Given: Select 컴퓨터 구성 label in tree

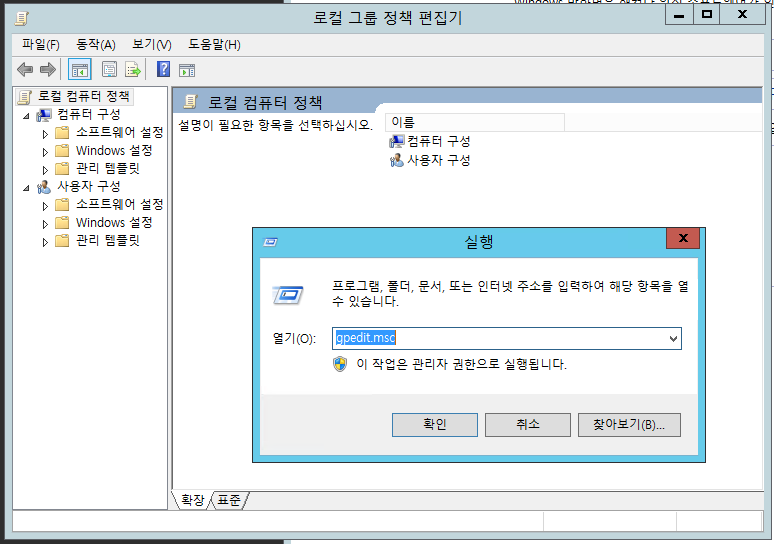Looking at the screenshot, I should tap(89, 115).
